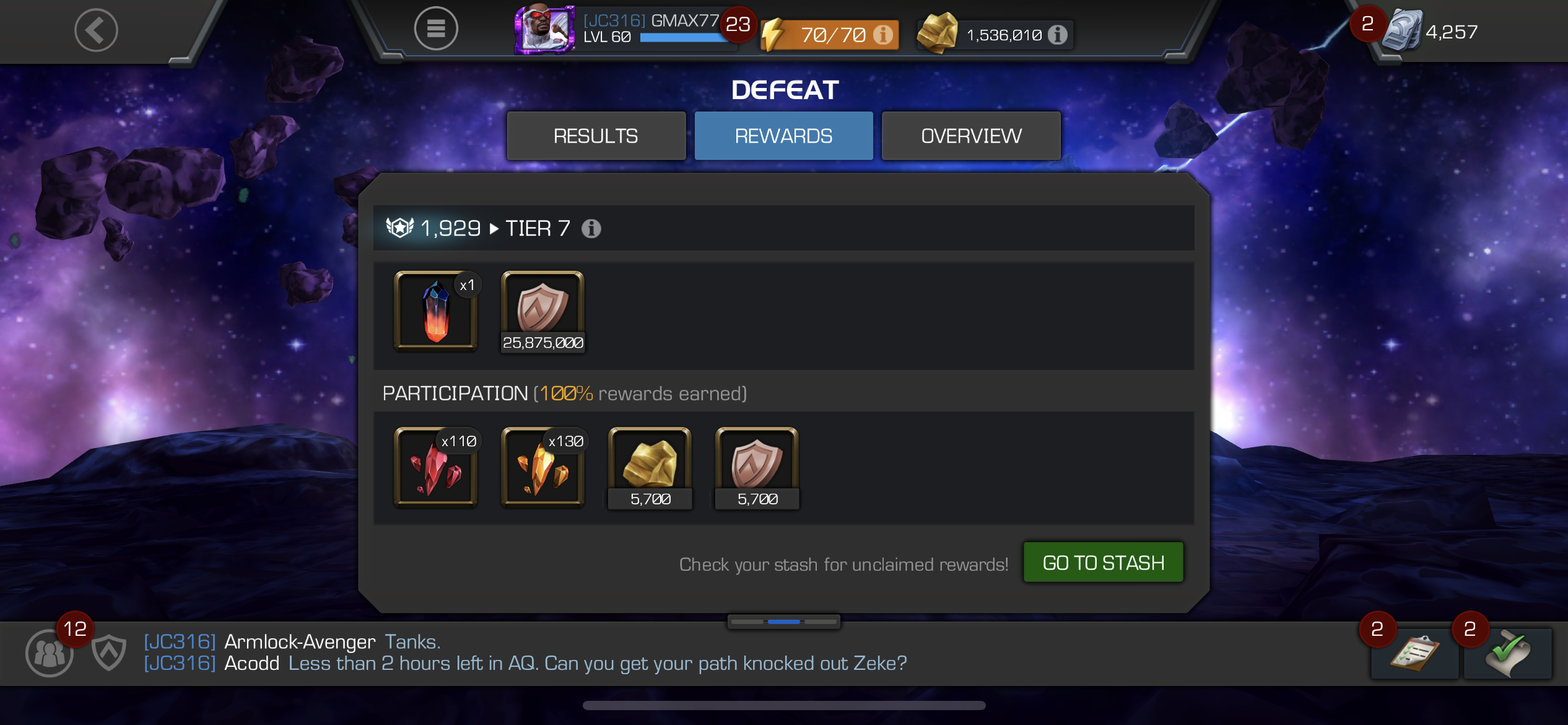Image resolution: width=1568 pixels, height=725 pixels.
Task: Open alliance members icon with 12 badge
Action: coord(50,652)
